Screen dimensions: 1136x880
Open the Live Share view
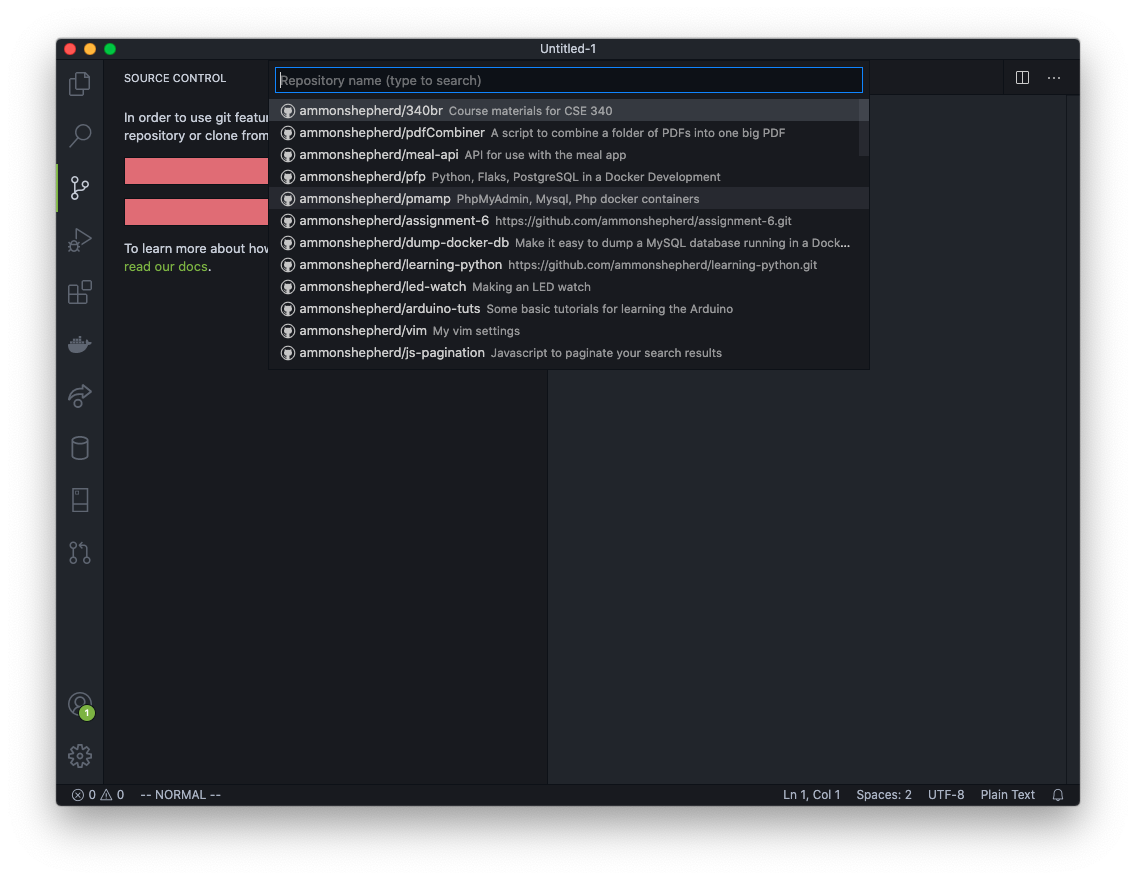pyautogui.click(x=80, y=396)
